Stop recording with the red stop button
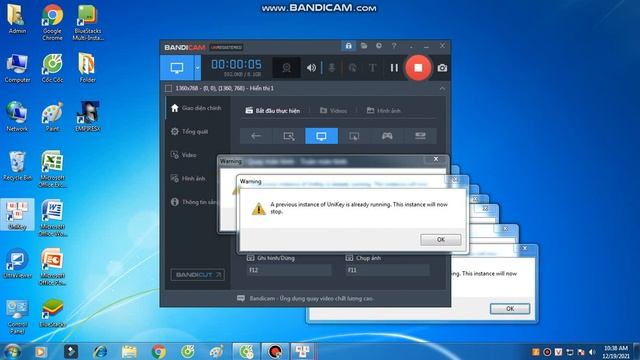 (x=418, y=68)
